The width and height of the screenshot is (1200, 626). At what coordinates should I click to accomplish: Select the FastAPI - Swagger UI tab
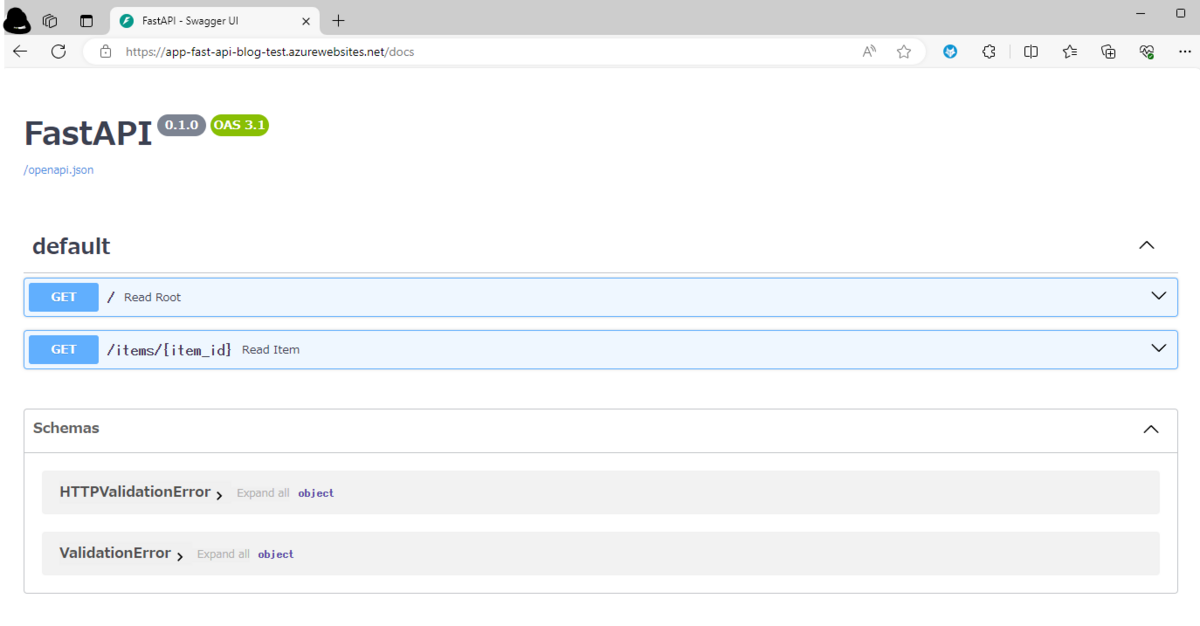coord(213,21)
